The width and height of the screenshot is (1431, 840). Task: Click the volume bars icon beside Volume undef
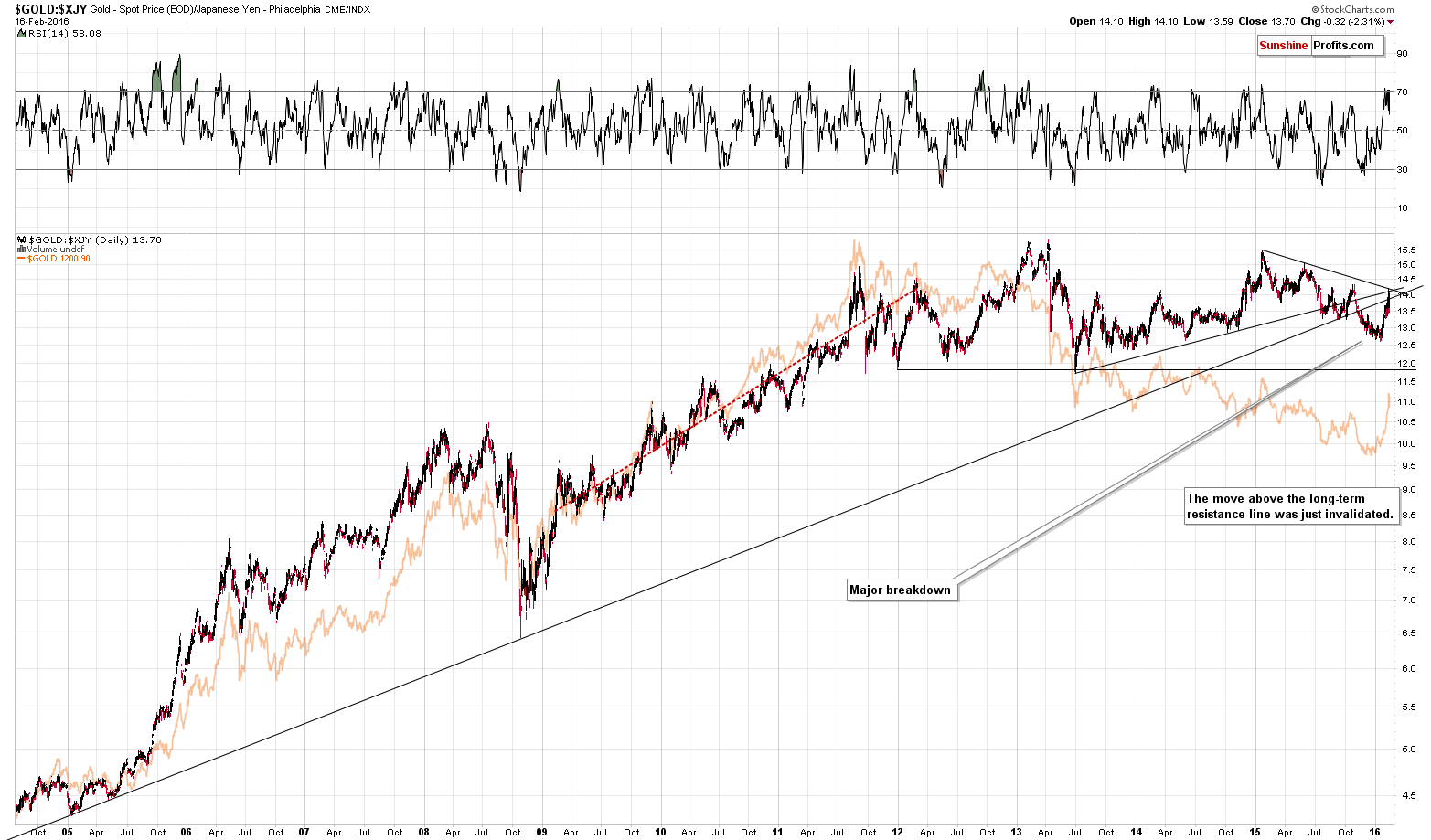click(x=22, y=250)
